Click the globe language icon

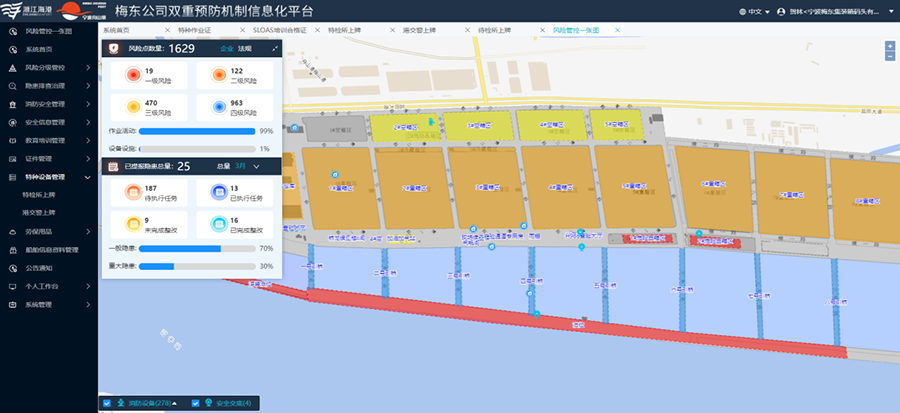click(x=743, y=11)
